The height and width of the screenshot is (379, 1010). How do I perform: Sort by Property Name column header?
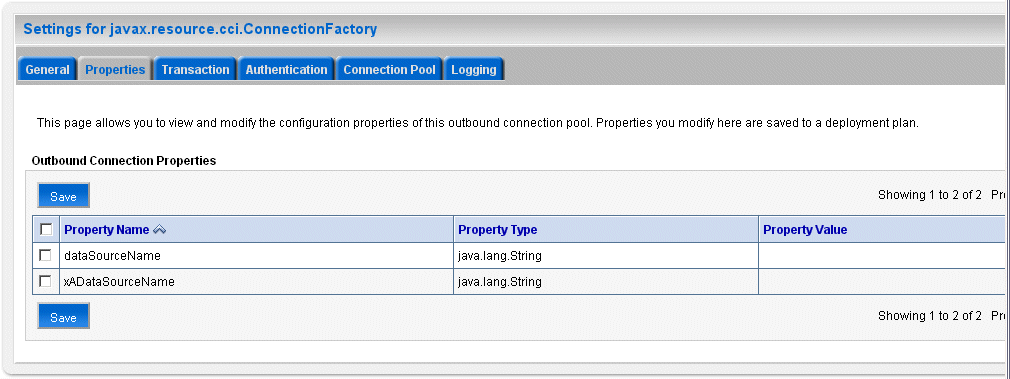pos(106,229)
